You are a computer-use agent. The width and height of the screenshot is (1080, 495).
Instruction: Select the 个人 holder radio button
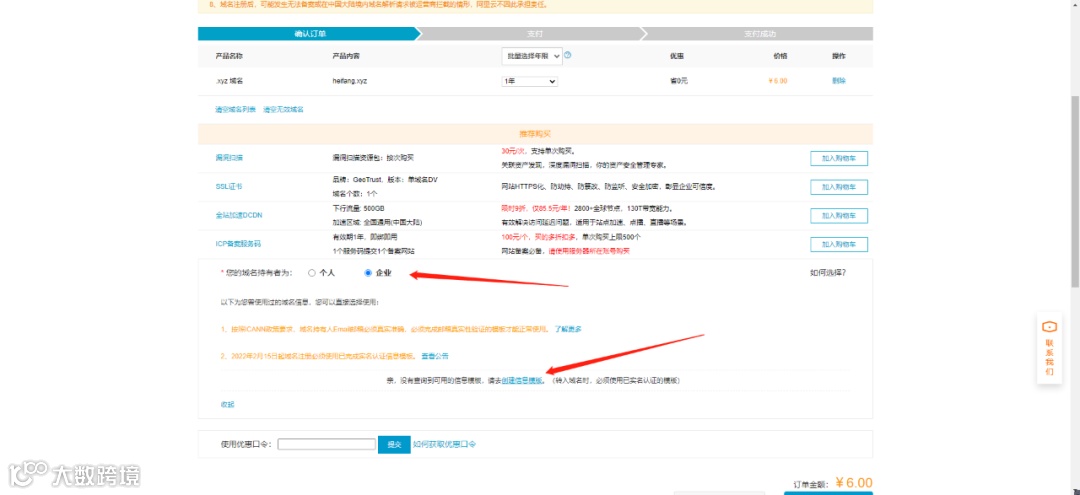pyautogui.click(x=312, y=273)
